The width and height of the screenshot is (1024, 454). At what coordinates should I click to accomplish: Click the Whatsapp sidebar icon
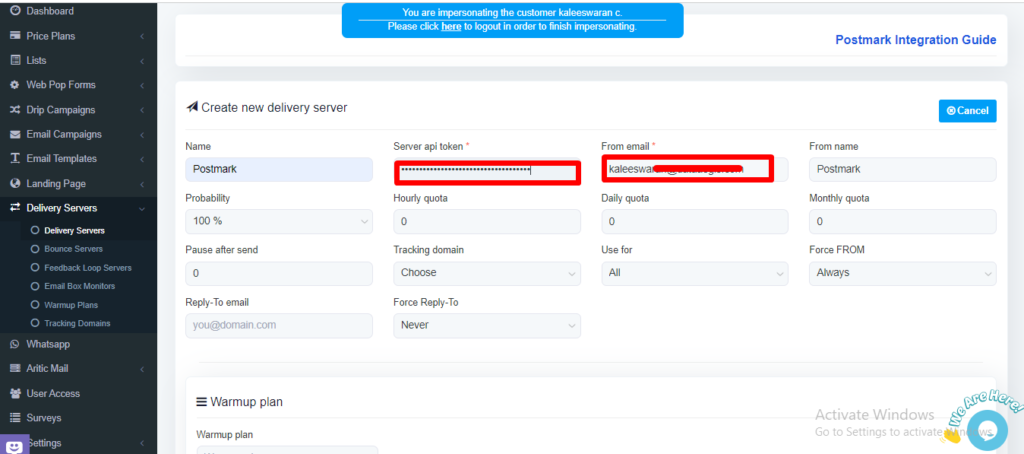[15, 344]
